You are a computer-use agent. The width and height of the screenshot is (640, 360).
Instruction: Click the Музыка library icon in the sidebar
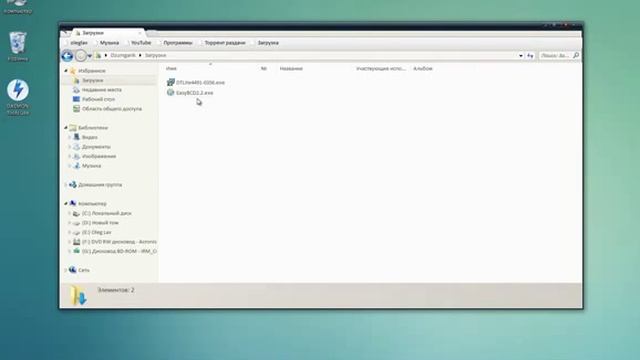pos(76,166)
